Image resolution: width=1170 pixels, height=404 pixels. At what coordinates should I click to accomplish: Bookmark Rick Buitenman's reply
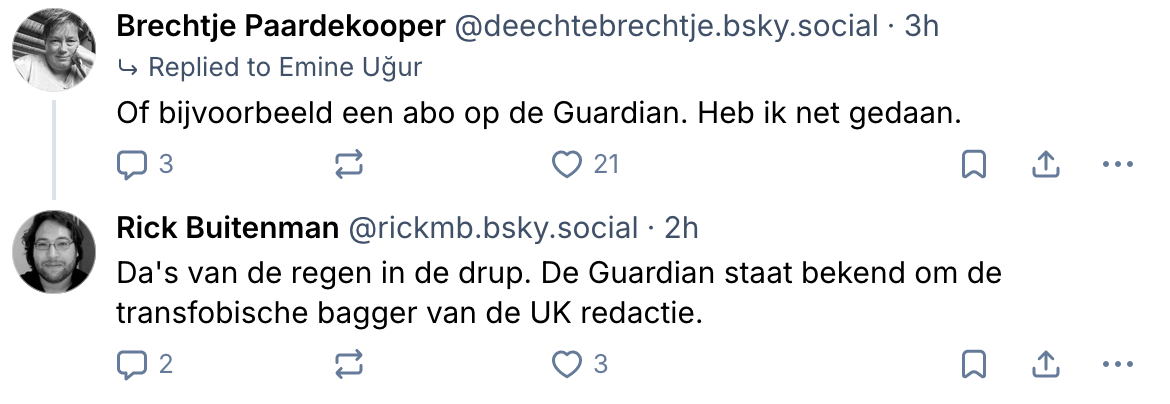point(973,365)
